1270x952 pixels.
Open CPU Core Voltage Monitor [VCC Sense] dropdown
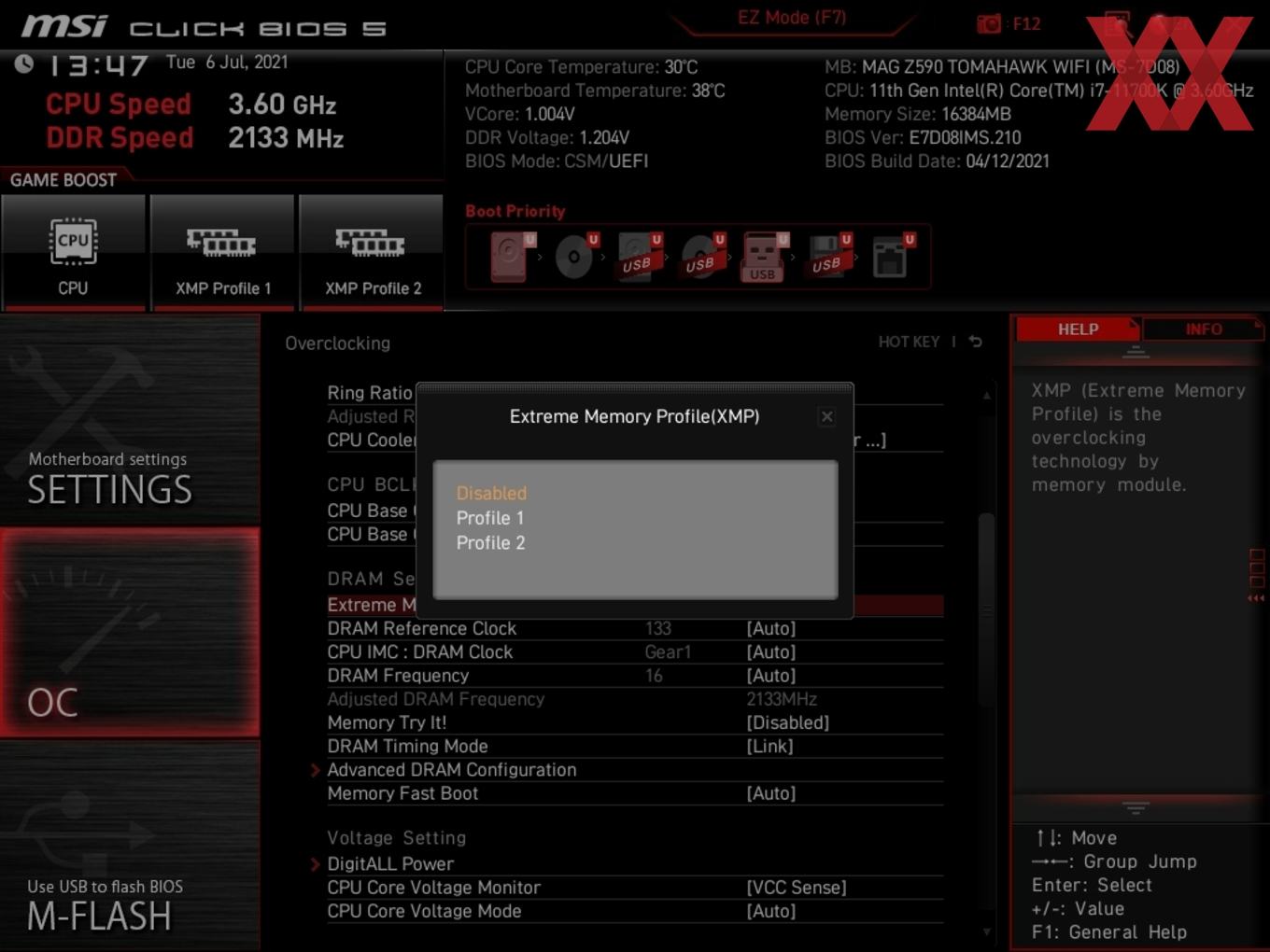(796, 889)
